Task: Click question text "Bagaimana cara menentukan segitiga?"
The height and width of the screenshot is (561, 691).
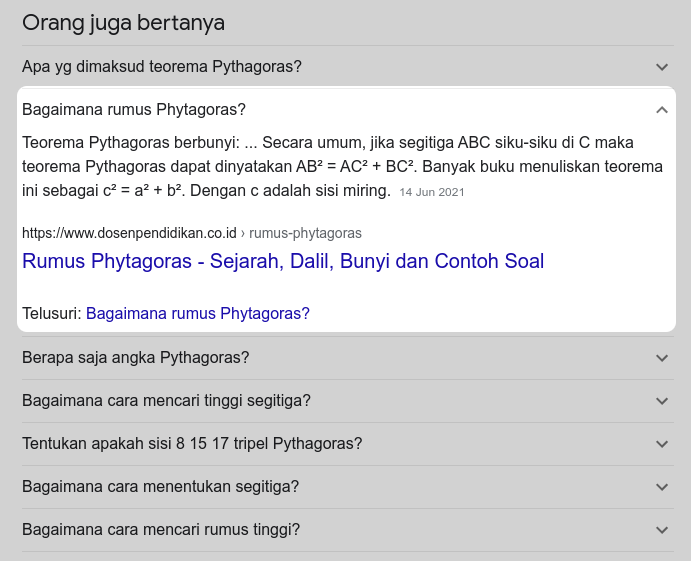Action: [x=161, y=487]
